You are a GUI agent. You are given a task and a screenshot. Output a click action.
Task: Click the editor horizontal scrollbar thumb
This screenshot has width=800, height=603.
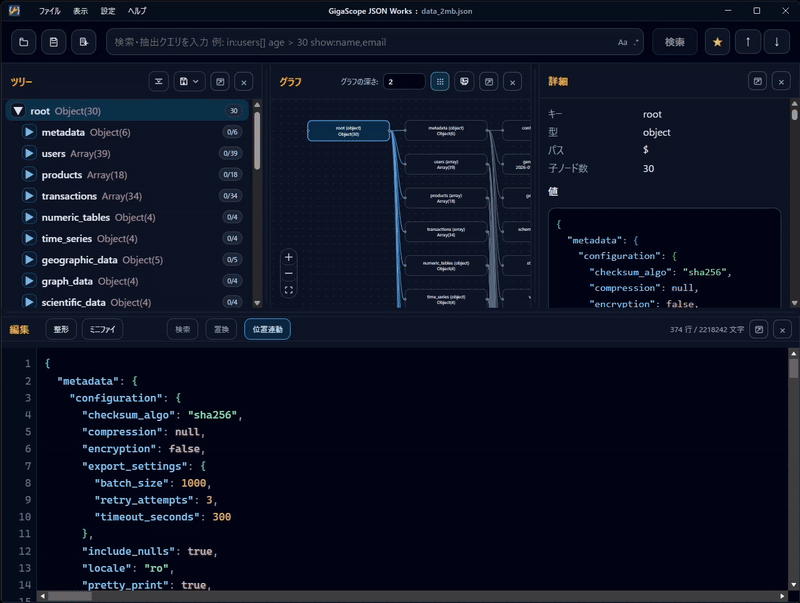click(x=69, y=596)
